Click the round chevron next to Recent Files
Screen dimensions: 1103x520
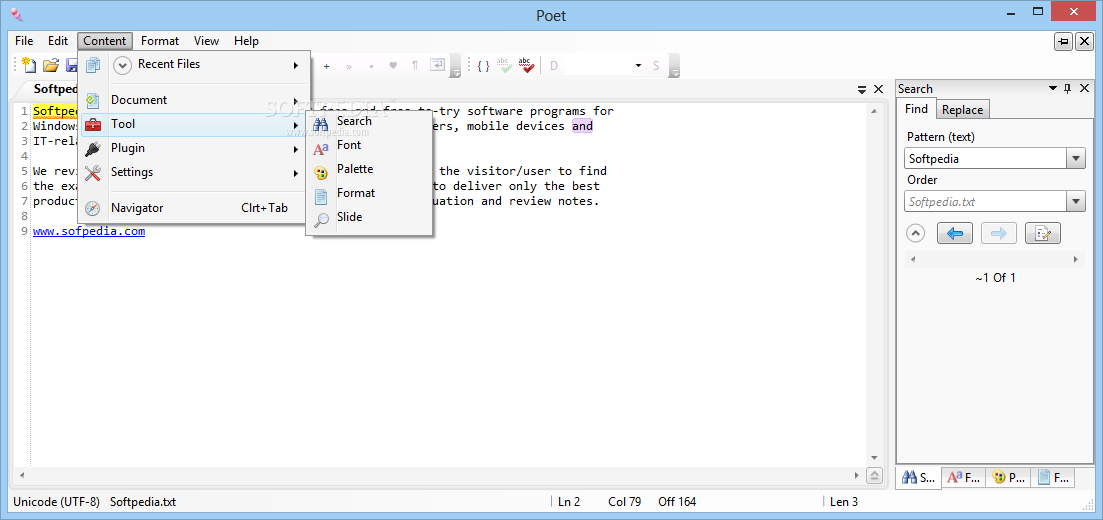[x=122, y=65]
